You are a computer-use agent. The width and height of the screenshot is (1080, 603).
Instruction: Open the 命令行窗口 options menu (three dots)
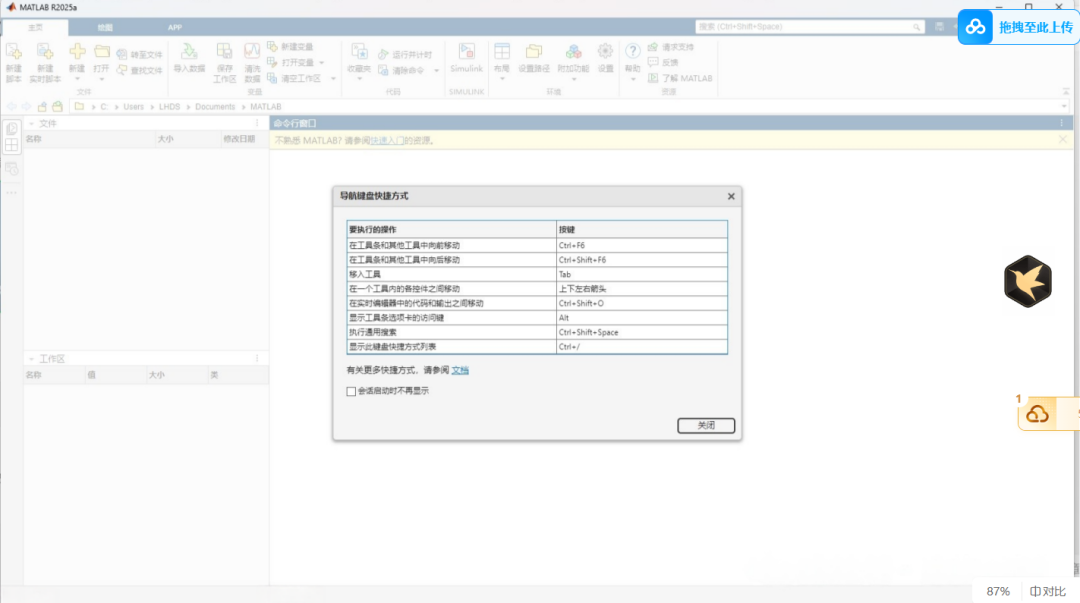1061,123
